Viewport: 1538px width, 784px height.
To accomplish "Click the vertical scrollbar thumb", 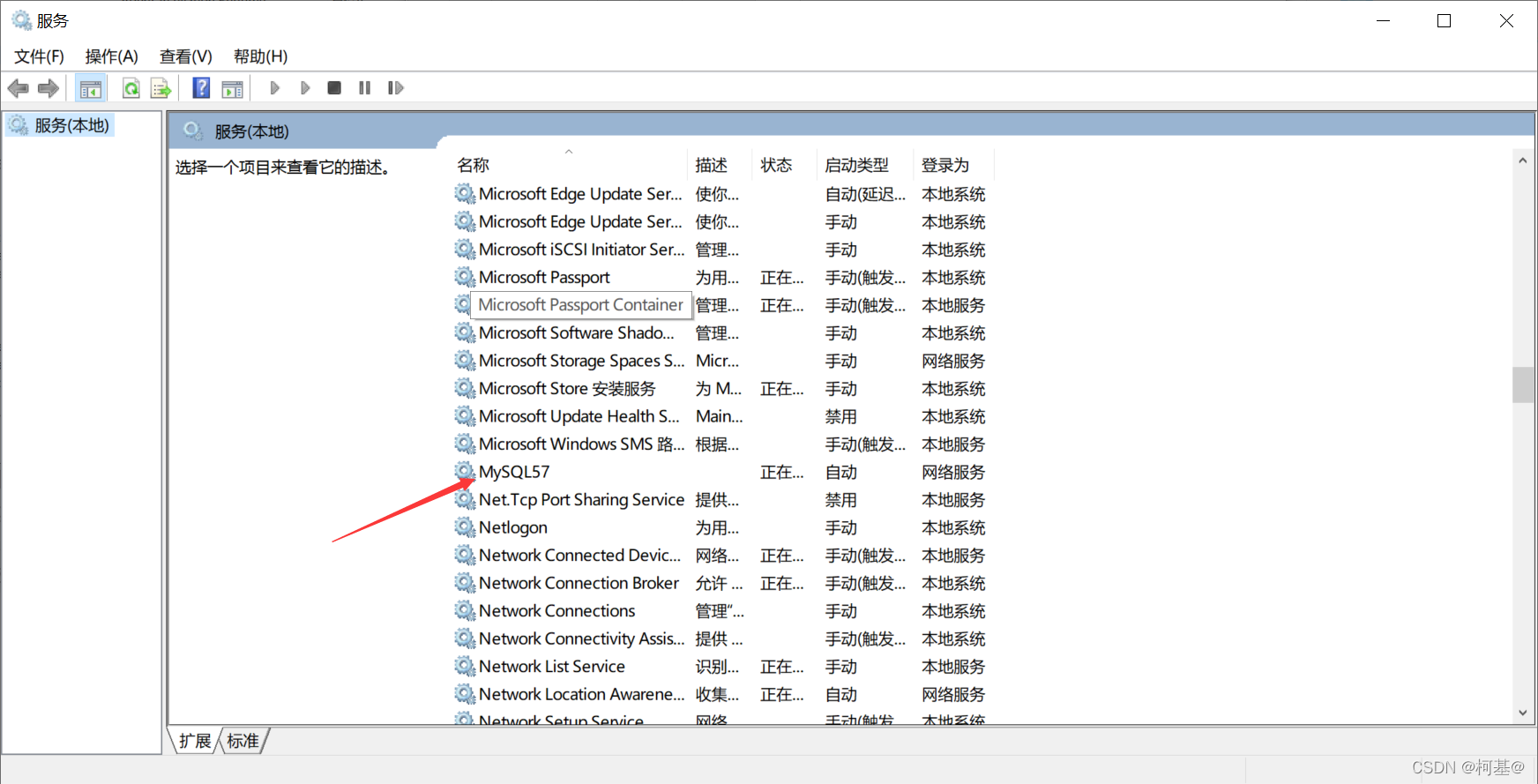I will click(x=1523, y=385).
